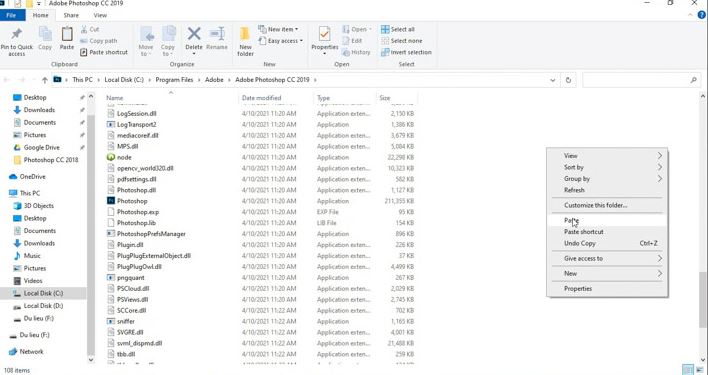This screenshot has width=708, height=375.
Task: Sort by the Type column header
Action: (323, 98)
